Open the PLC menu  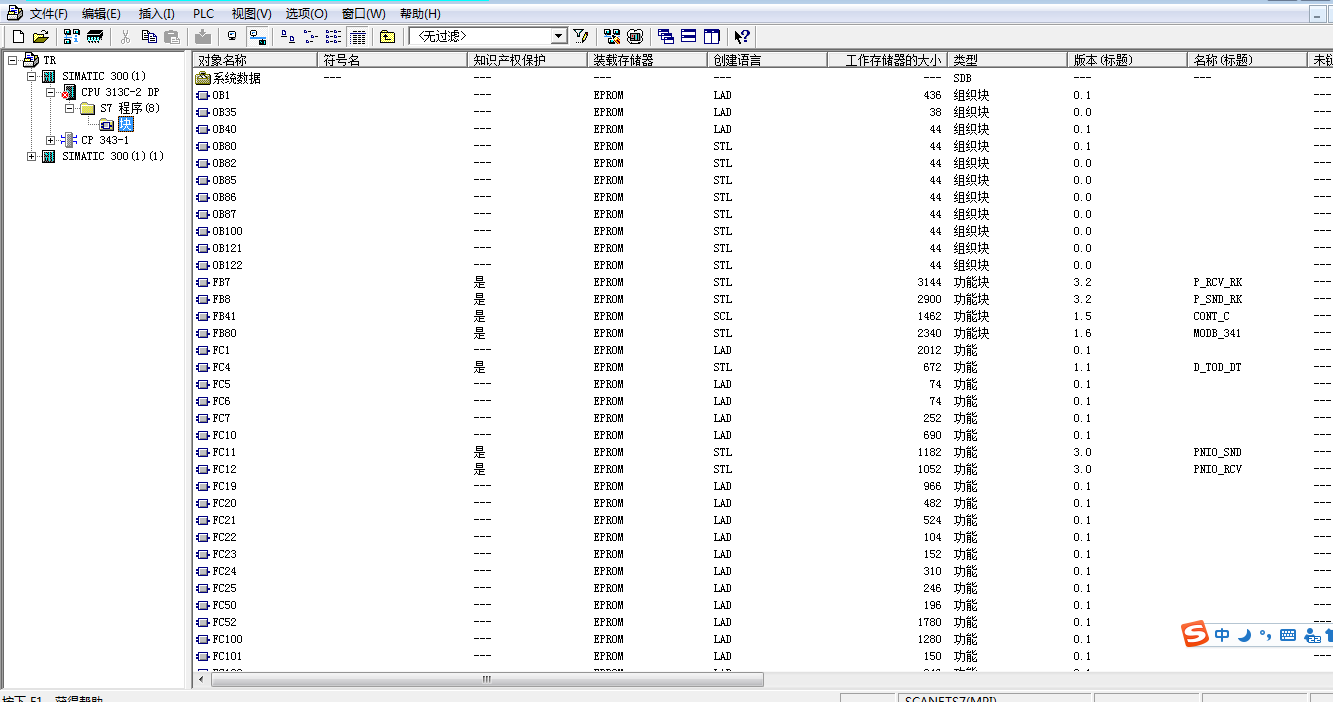pyautogui.click(x=203, y=14)
